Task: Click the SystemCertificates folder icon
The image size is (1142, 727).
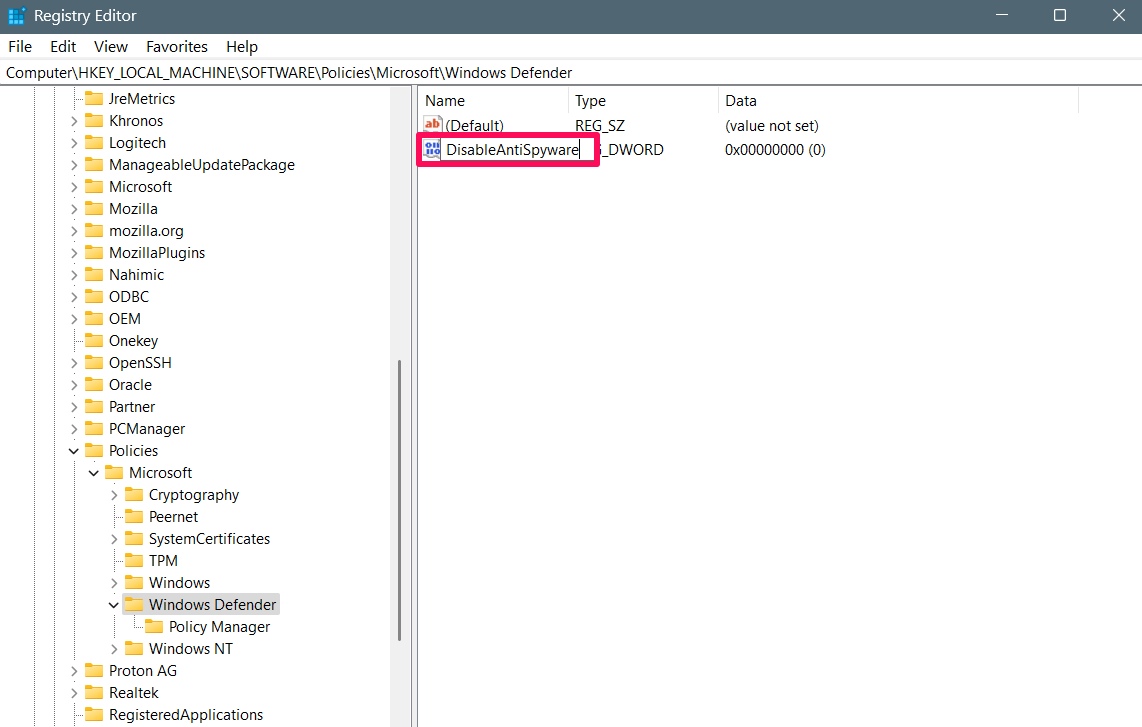Action: [134, 538]
